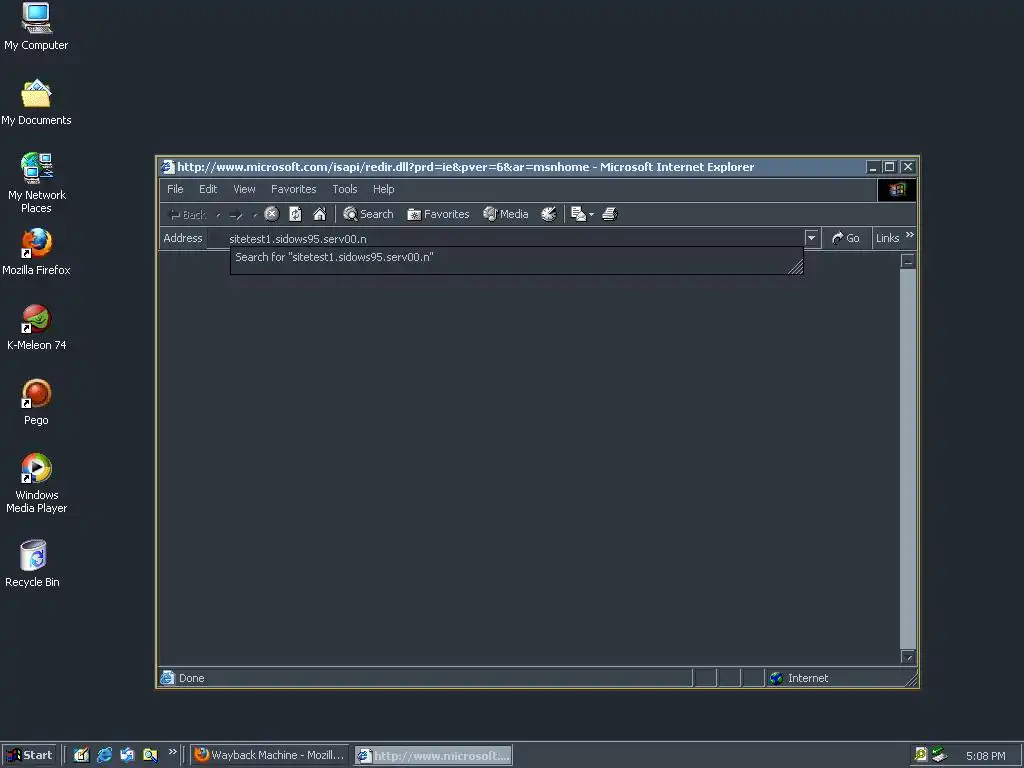
Task: Open the Favorites pane from toolbar
Action: 438,214
